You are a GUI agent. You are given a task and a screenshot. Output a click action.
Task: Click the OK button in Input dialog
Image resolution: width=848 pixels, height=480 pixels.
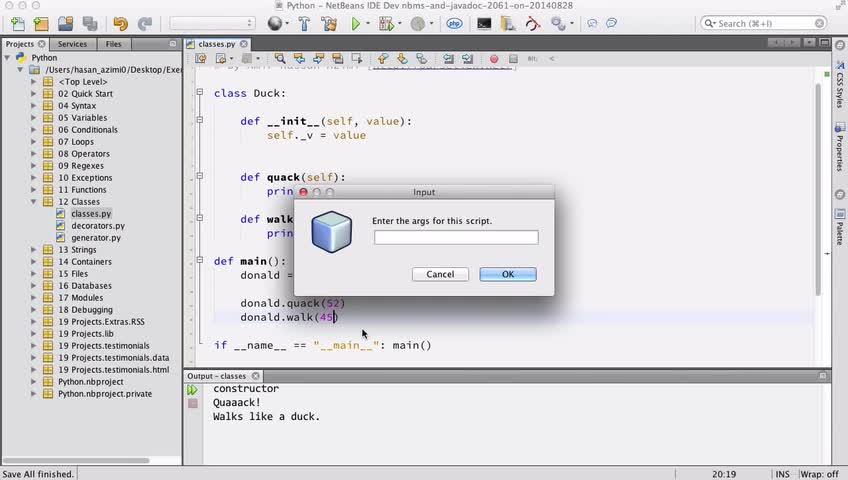pyautogui.click(x=508, y=274)
